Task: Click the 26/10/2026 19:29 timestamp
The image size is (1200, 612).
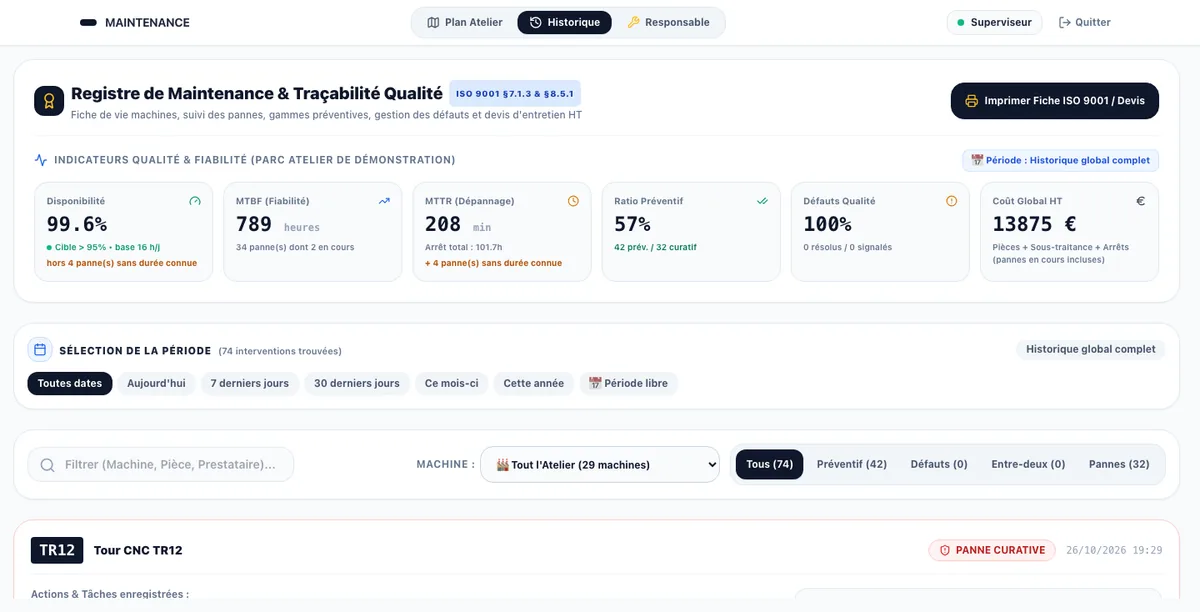Action: tap(1114, 550)
